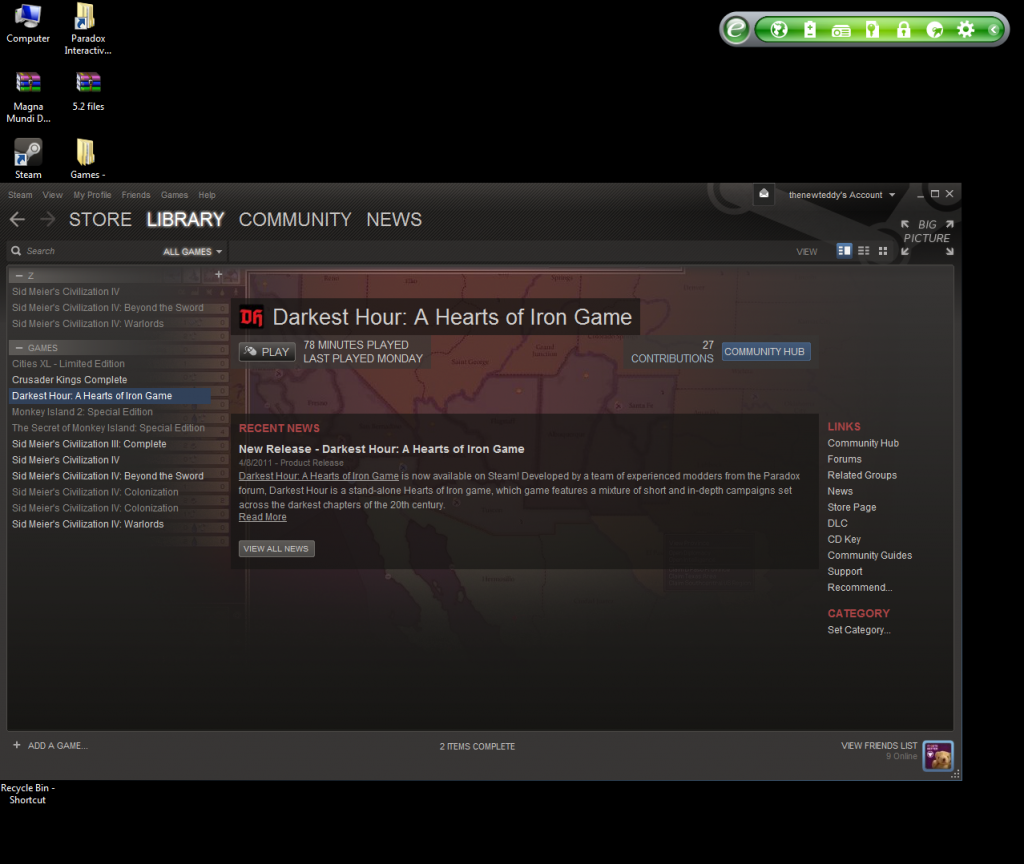
Task: Open the COMMUNITY tab
Action: [x=295, y=219]
